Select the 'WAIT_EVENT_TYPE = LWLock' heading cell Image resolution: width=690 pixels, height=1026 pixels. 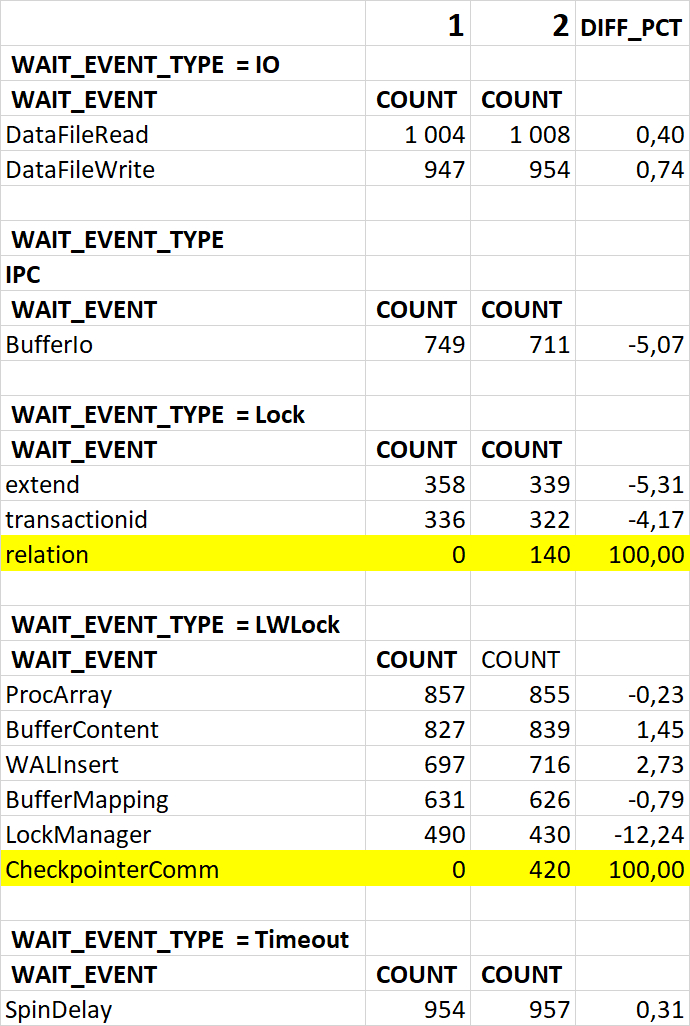[x=175, y=625]
